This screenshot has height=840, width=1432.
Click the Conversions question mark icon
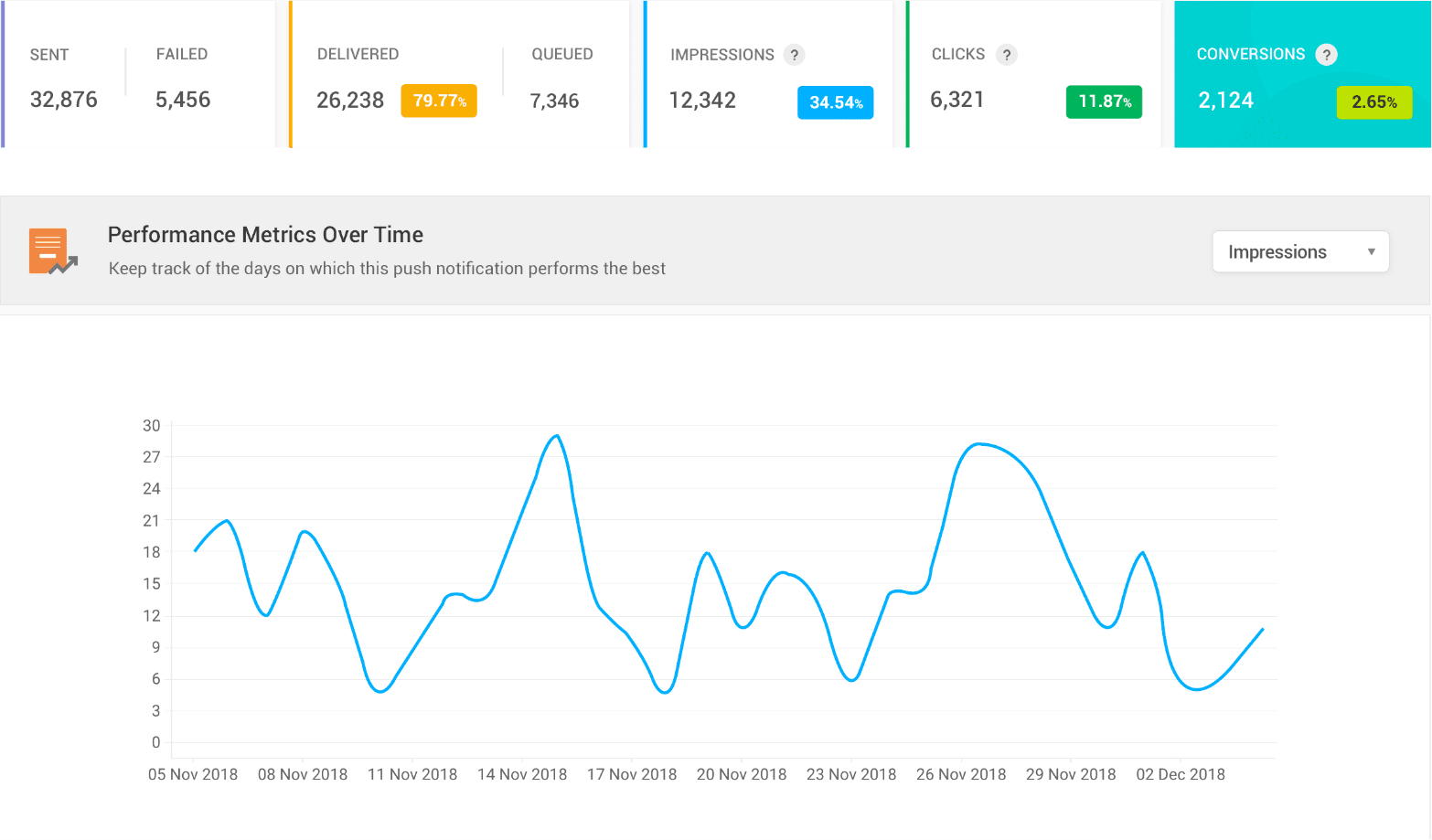[1326, 55]
